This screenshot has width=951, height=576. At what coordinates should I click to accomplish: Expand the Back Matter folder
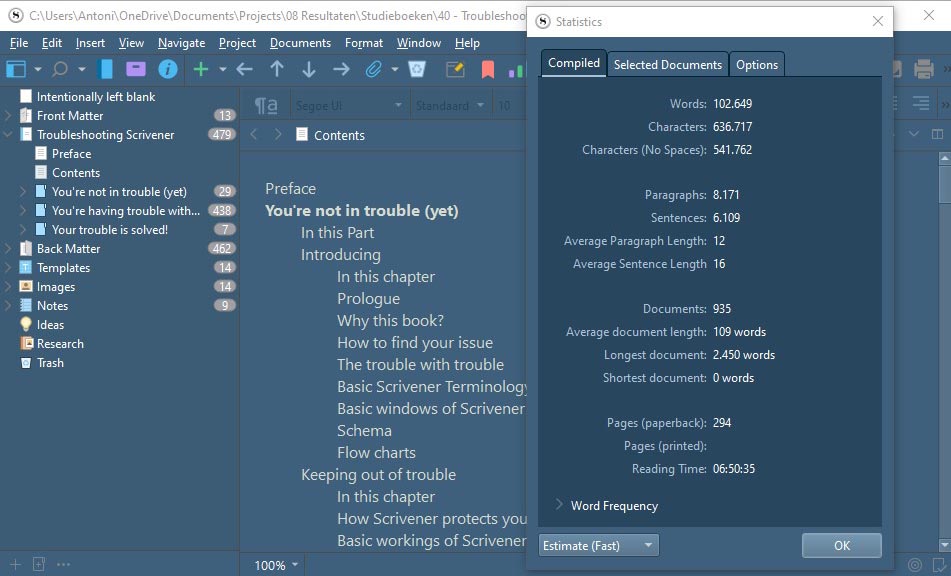(8, 248)
